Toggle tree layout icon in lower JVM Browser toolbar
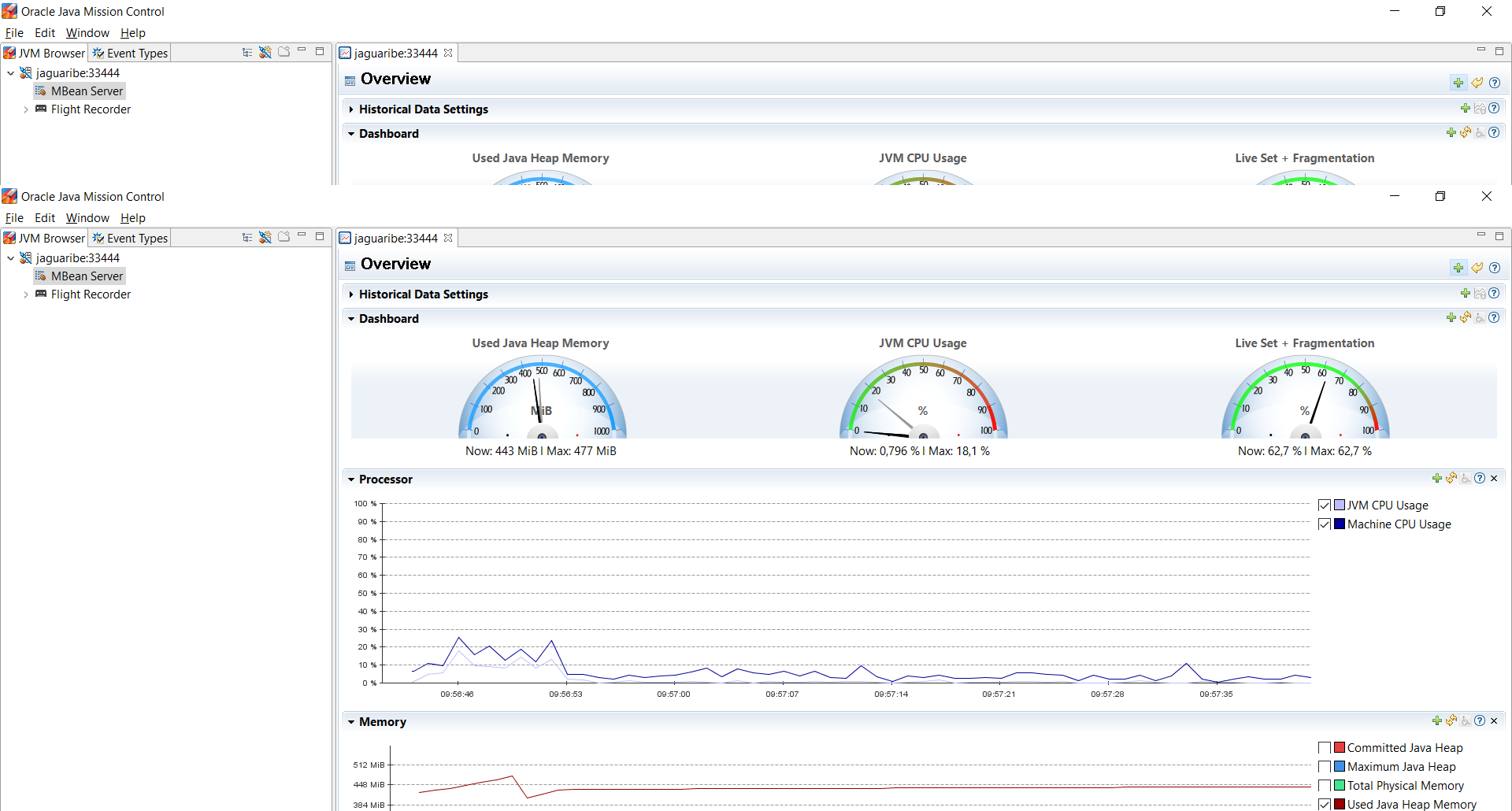The width and height of the screenshot is (1512, 811). coord(247,236)
